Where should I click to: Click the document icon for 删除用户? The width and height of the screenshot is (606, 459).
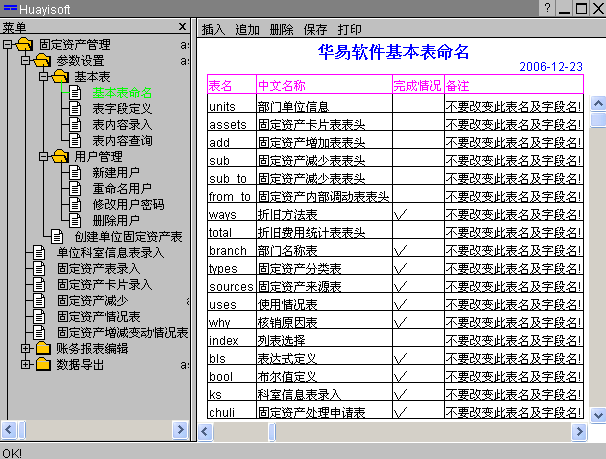75,220
